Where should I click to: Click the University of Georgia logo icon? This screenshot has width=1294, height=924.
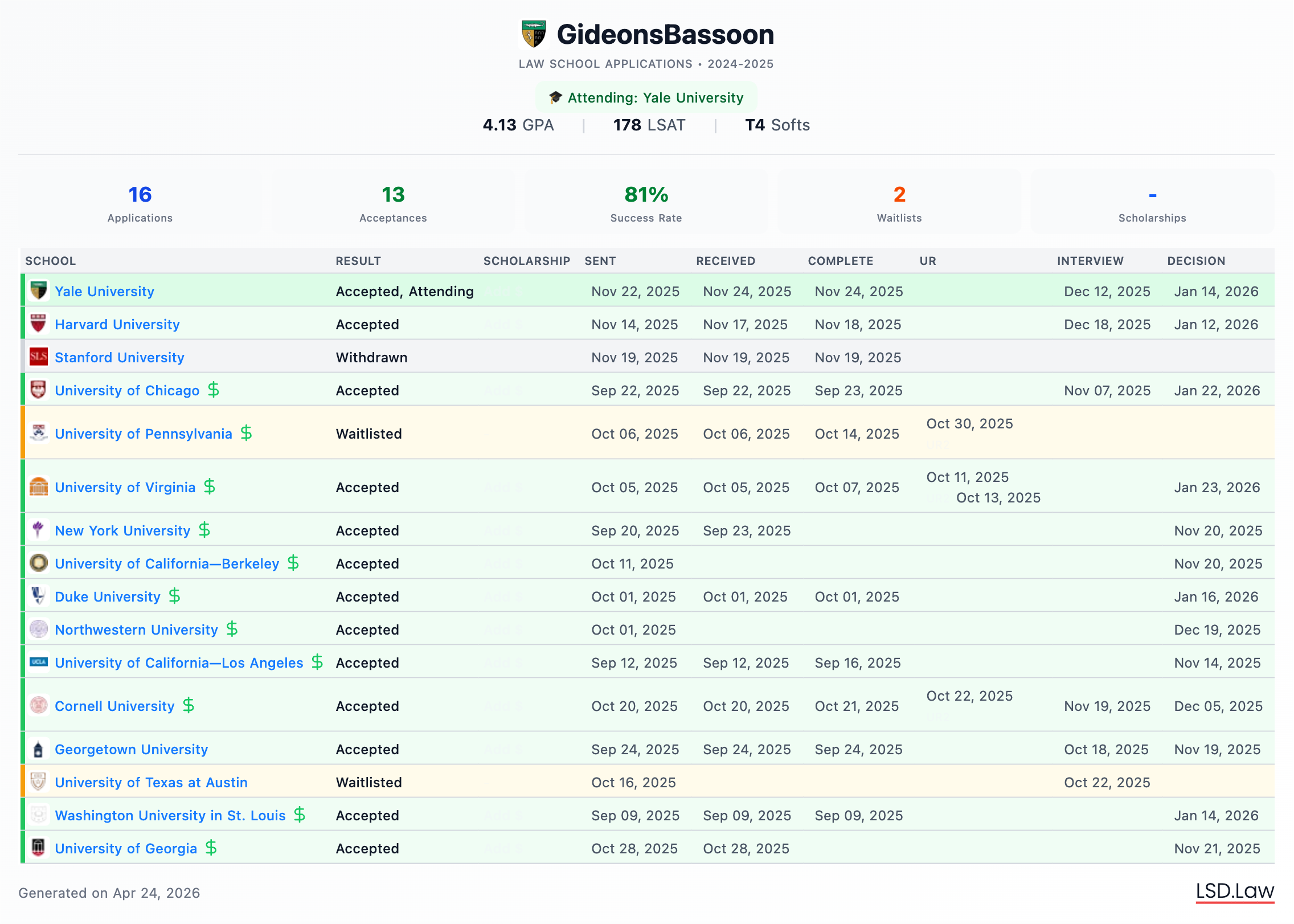(x=38, y=848)
